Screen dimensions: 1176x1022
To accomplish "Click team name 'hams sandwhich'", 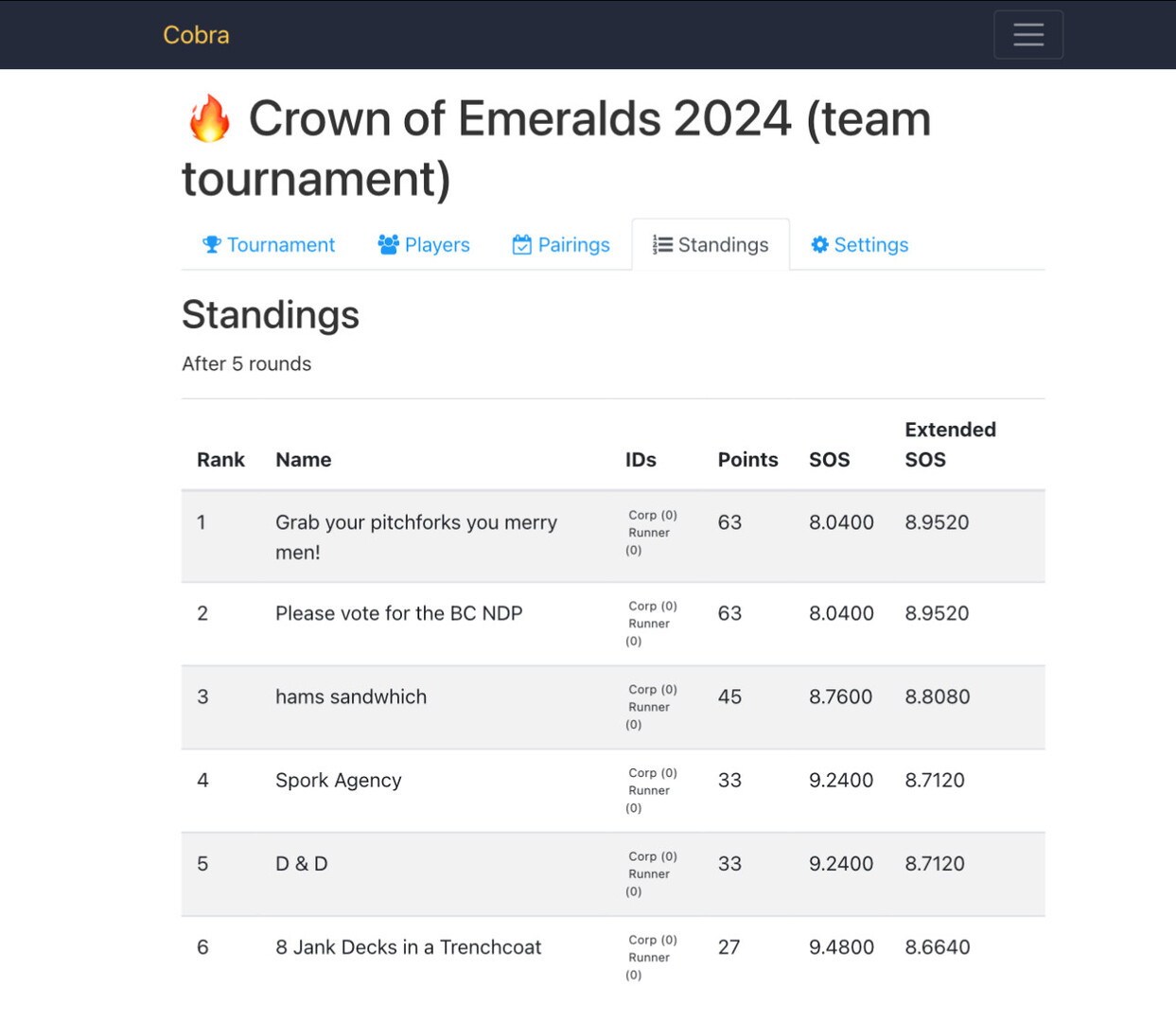I will tap(351, 697).
